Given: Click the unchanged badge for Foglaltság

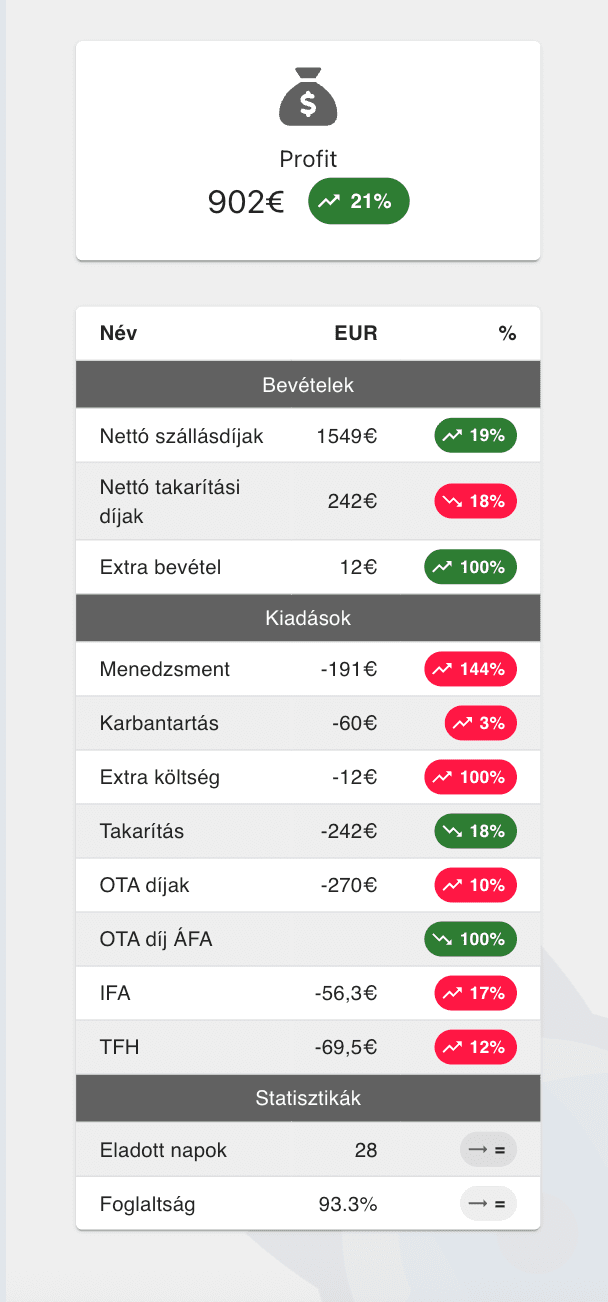Looking at the screenshot, I should (488, 1204).
